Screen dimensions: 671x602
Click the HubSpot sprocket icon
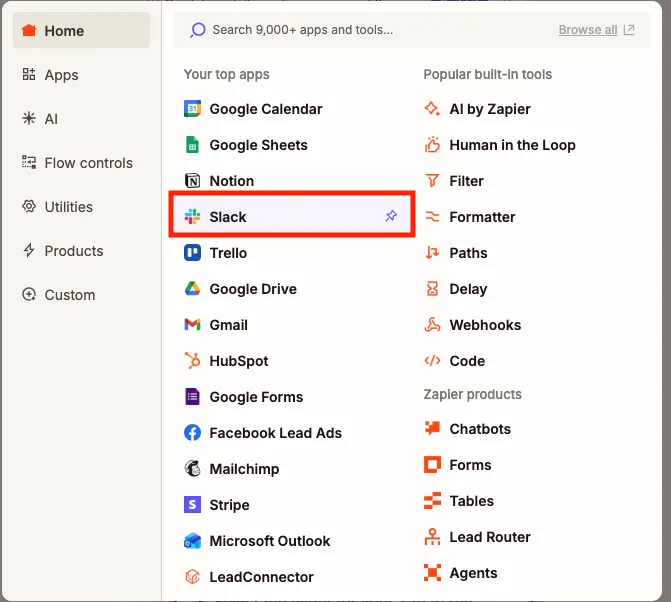pyautogui.click(x=192, y=360)
